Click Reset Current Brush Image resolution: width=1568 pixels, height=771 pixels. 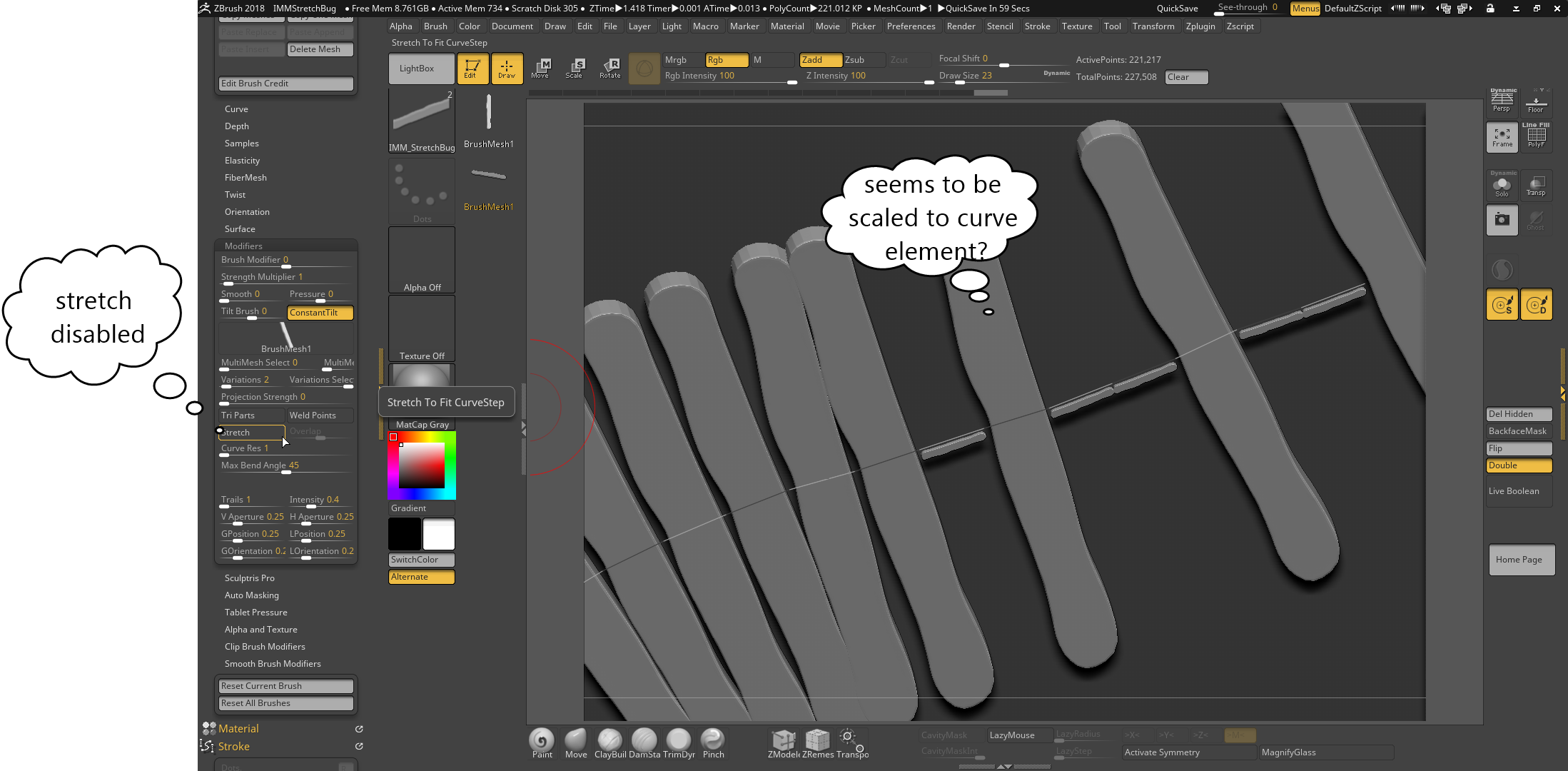coord(285,686)
